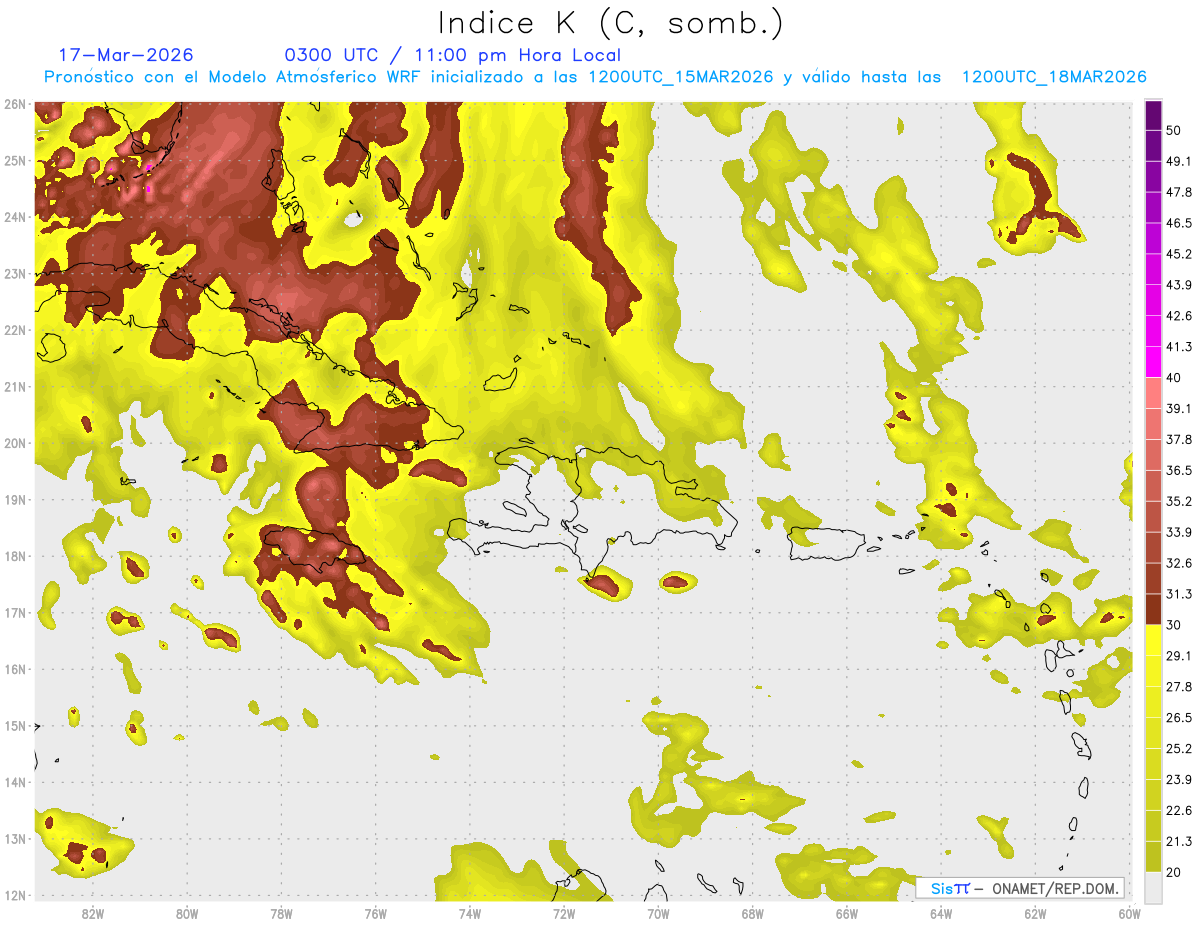Viewport: 1200px width, 927px height.
Task: Click the colorbar value "22.6"
Action: 1179,810
